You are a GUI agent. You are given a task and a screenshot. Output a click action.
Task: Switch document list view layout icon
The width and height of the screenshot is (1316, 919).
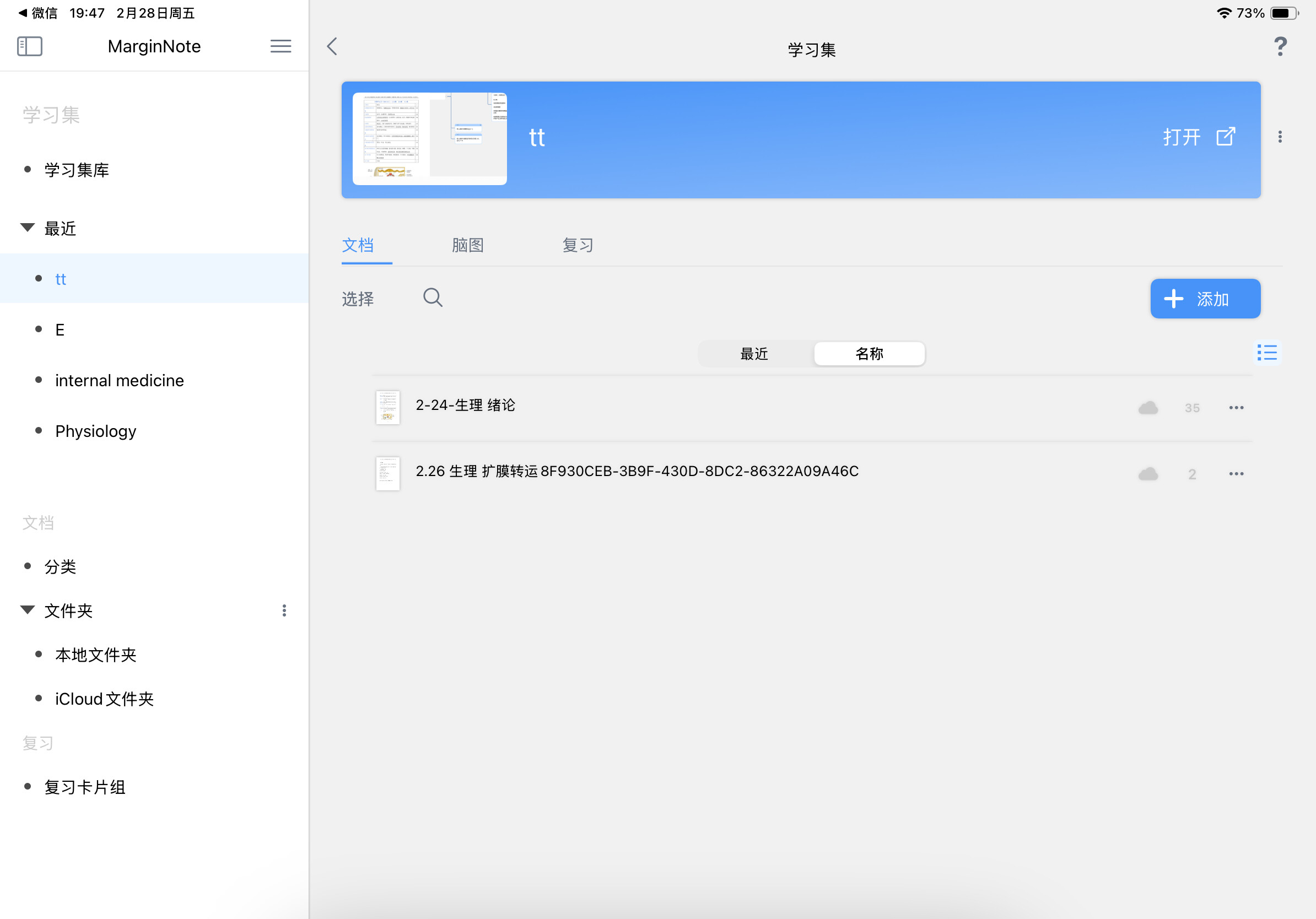pyautogui.click(x=1268, y=353)
